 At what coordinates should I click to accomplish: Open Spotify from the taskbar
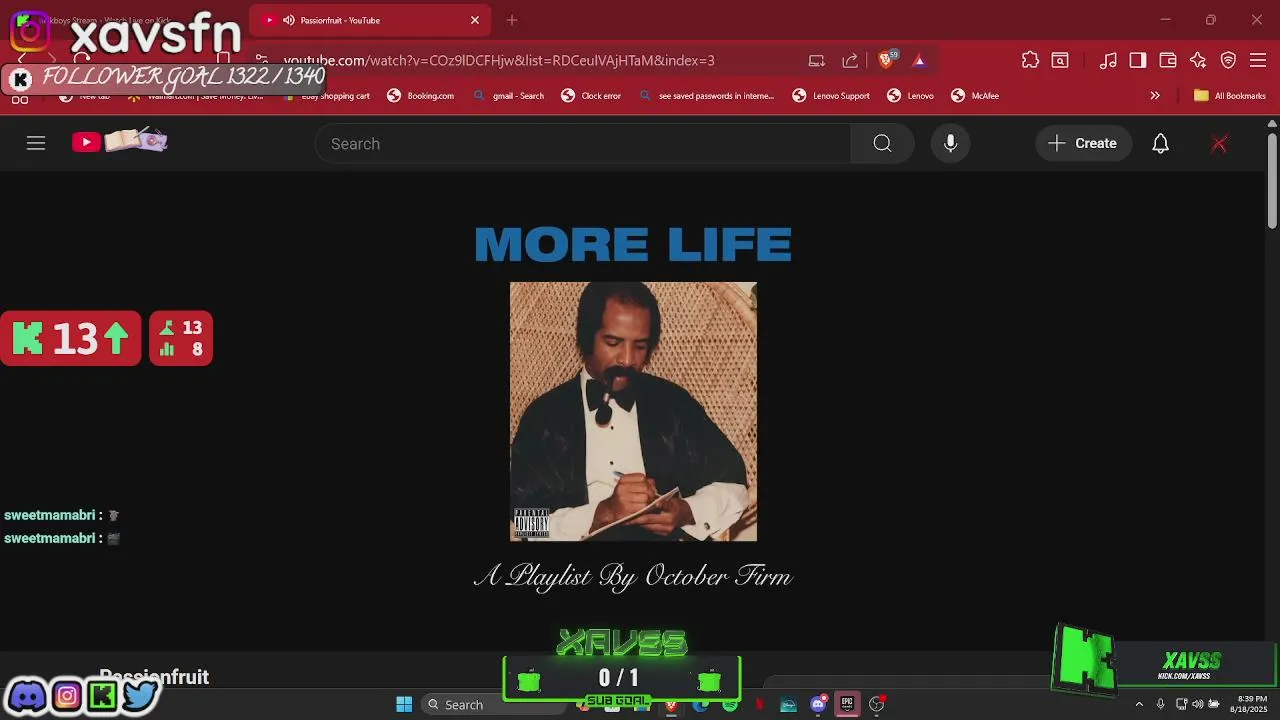click(730, 704)
